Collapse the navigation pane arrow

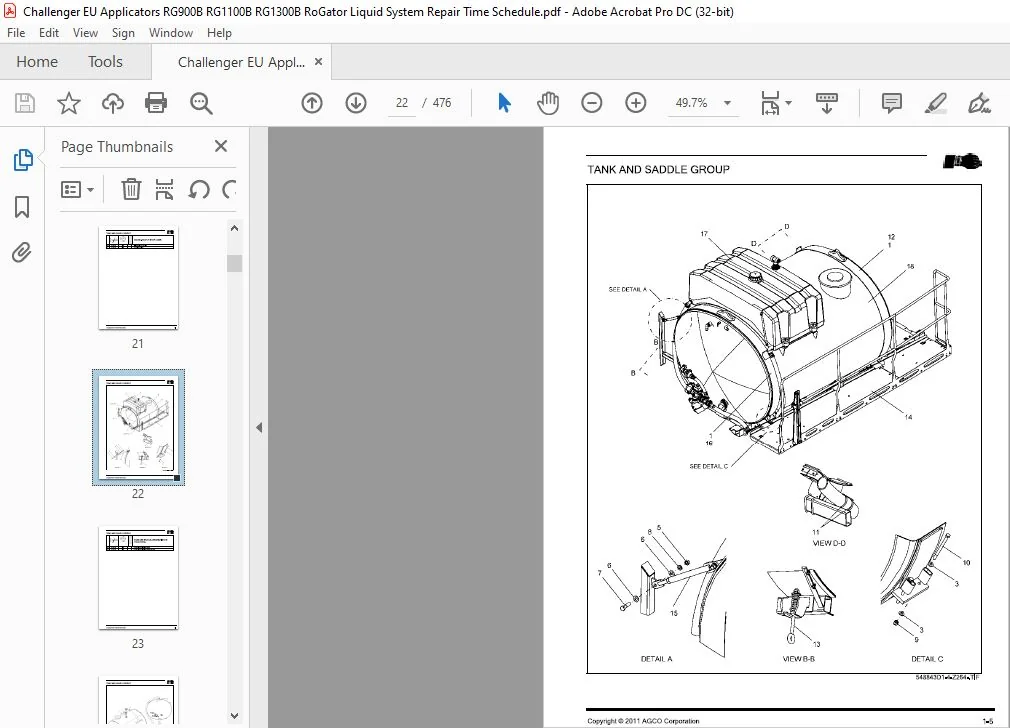click(x=259, y=427)
